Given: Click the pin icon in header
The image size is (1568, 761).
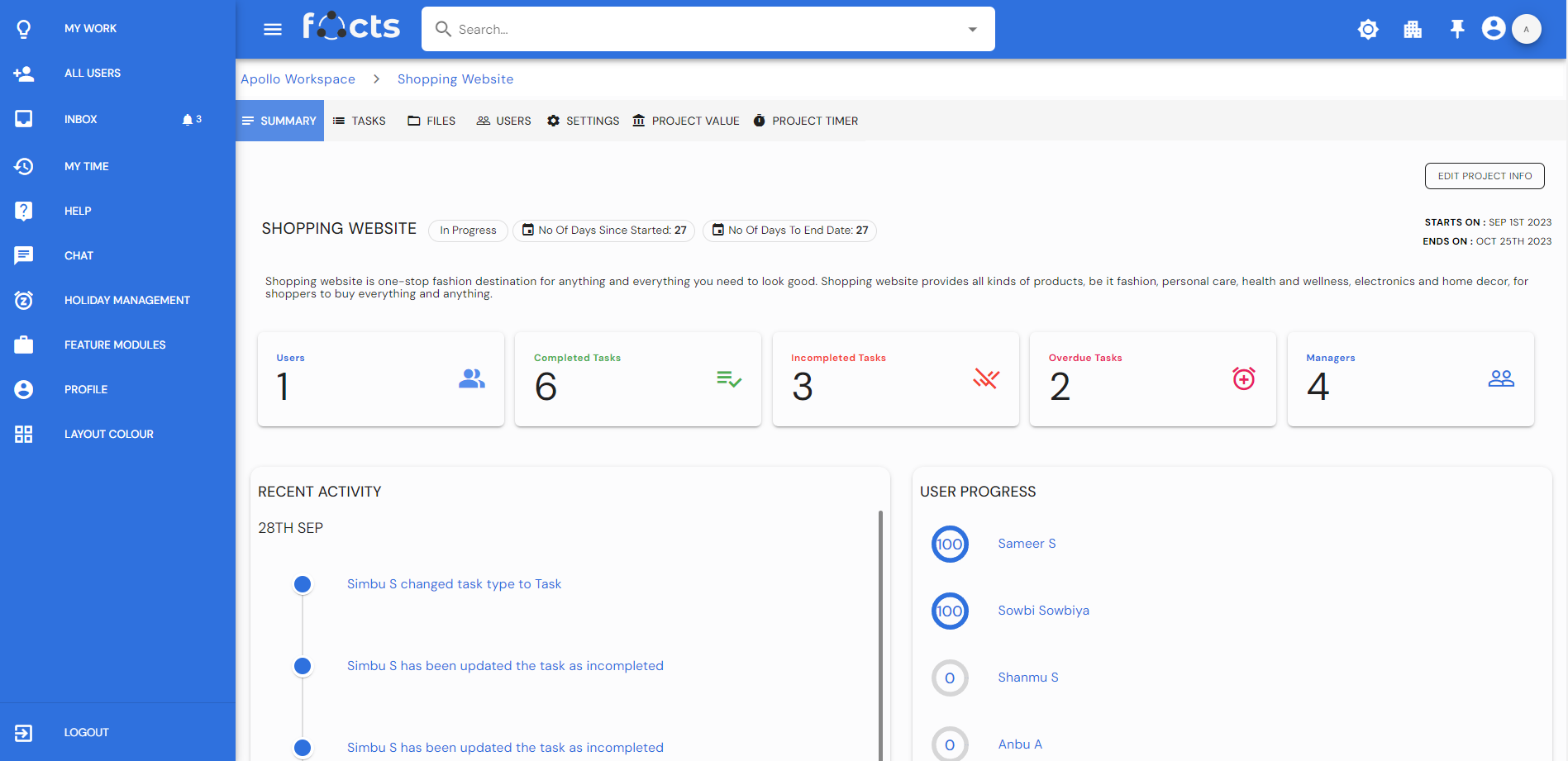Looking at the screenshot, I should [1457, 30].
